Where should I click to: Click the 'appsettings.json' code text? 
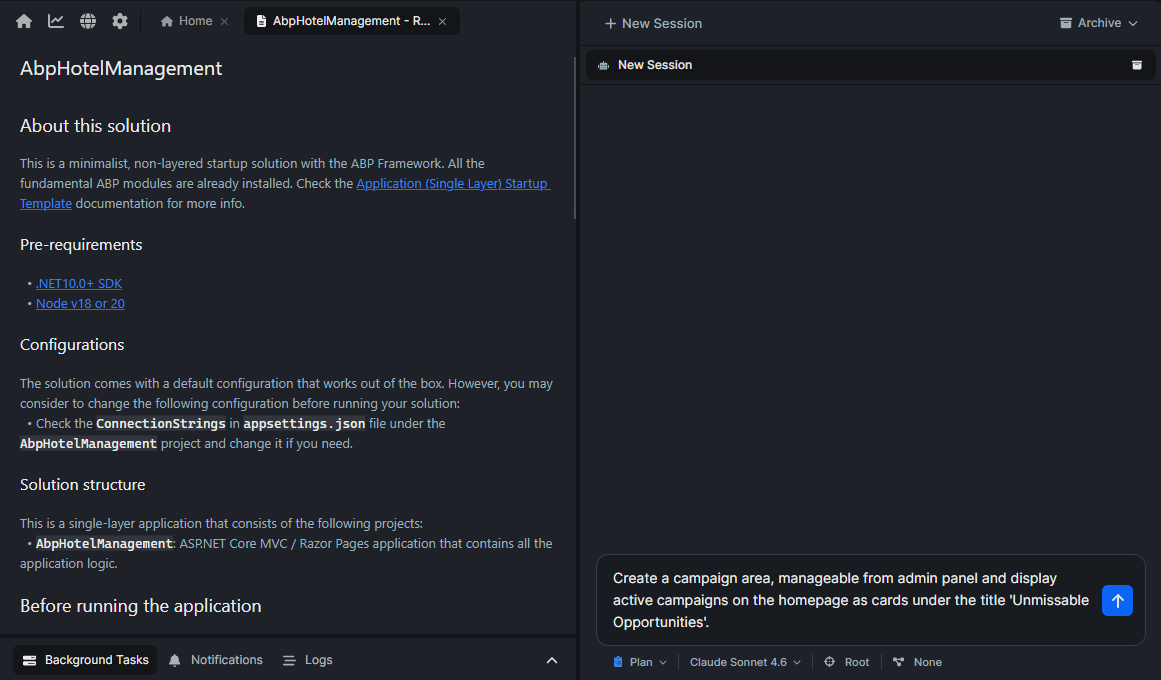(304, 424)
